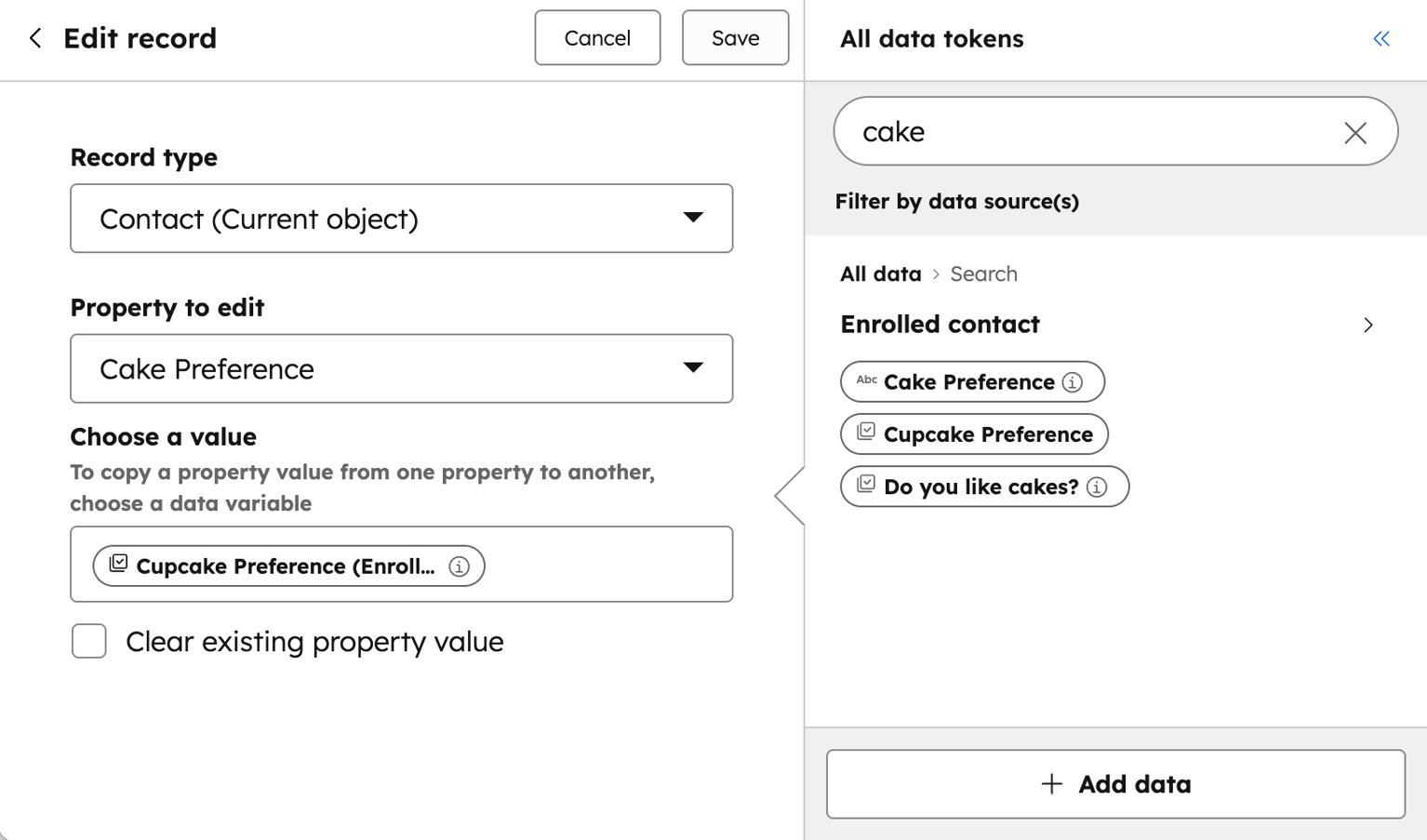Clear the search field using the X icon
The width and height of the screenshot is (1427, 840).
coord(1355,132)
